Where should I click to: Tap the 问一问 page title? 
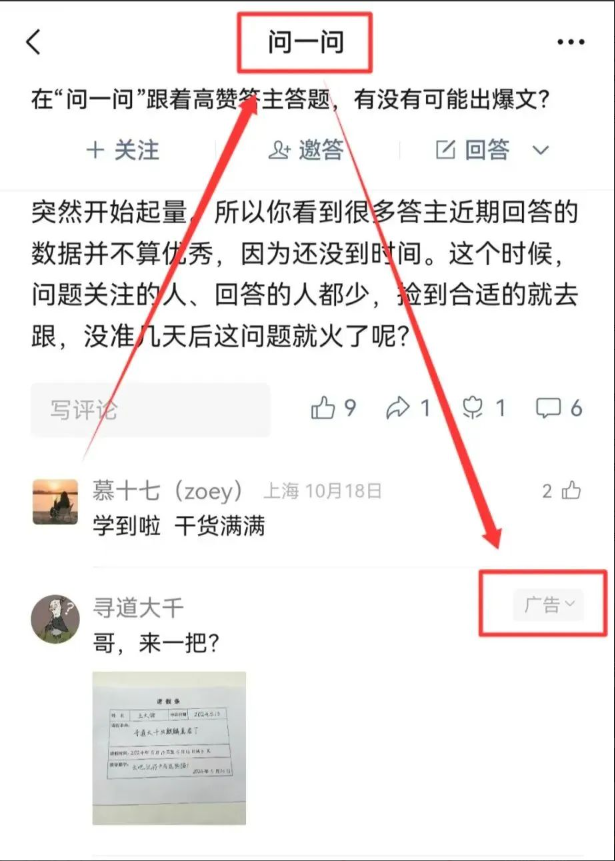click(306, 42)
